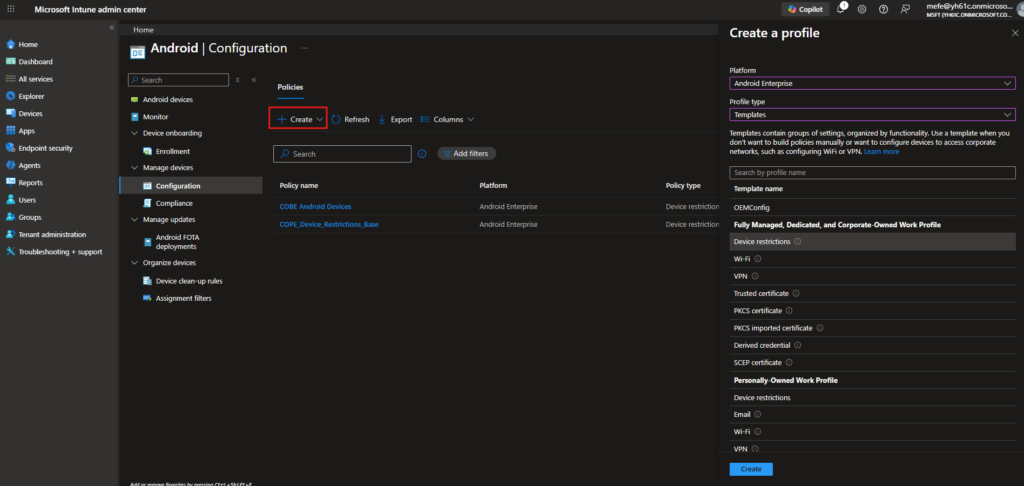Click the Add filters button
This screenshot has width=1024, height=486.
pos(467,154)
